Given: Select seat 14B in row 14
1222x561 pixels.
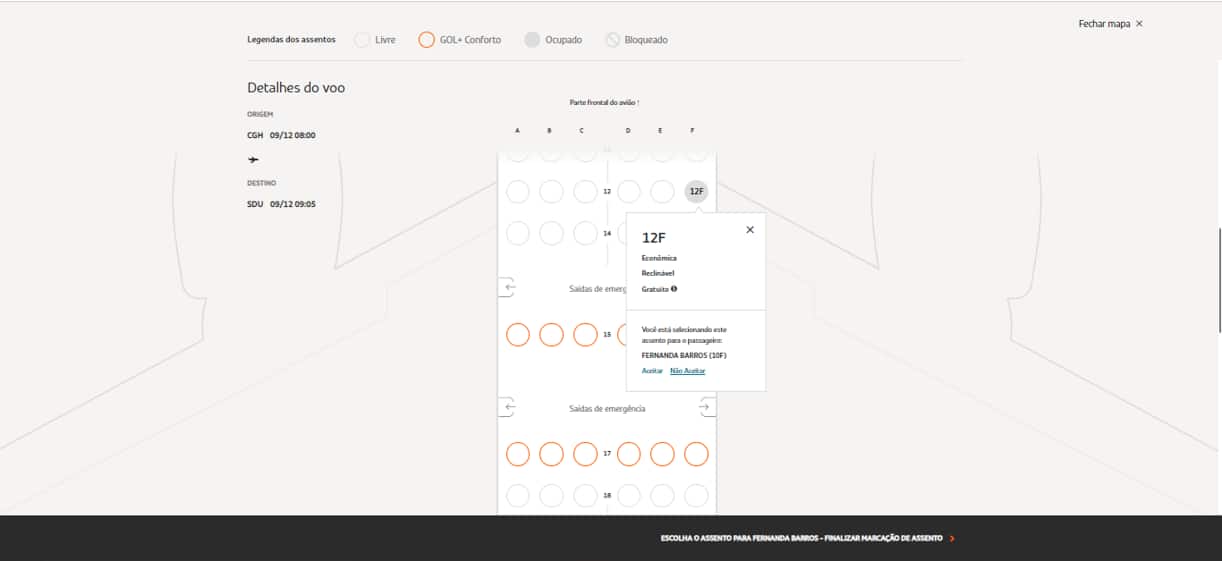Looking at the screenshot, I should 551,233.
